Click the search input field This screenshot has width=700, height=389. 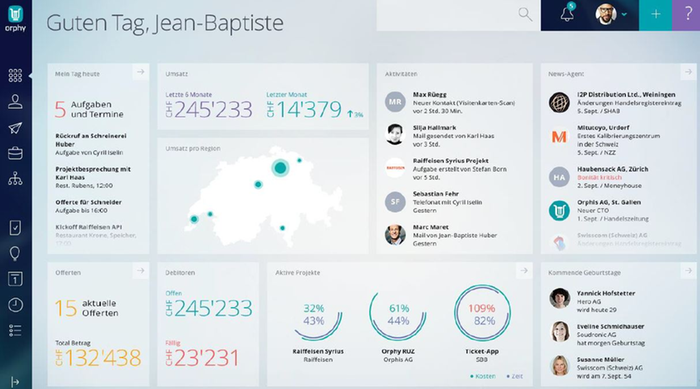458,15
